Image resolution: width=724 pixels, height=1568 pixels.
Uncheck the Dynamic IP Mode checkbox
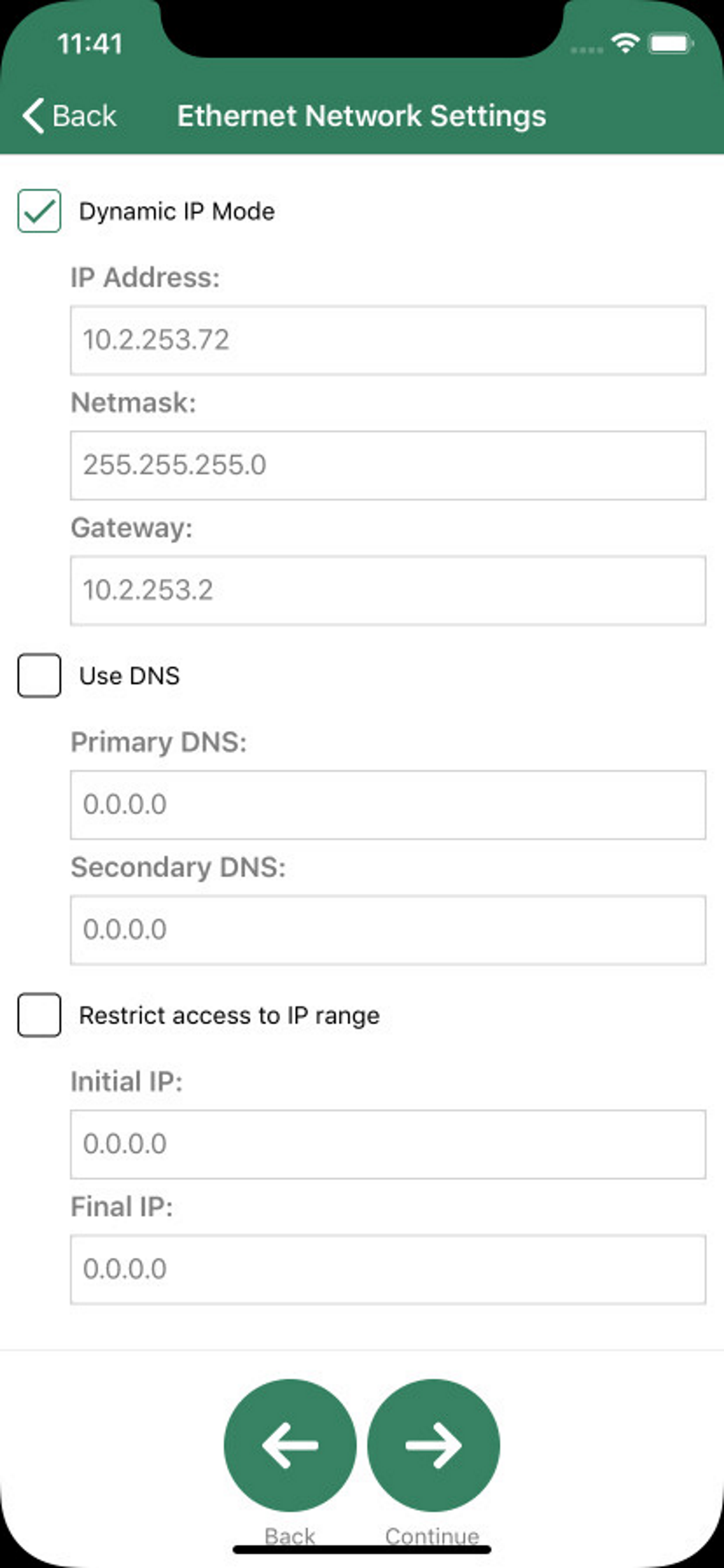coord(40,211)
